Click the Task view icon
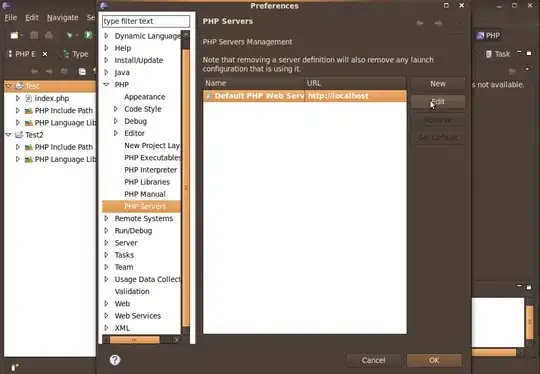 pos(488,54)
